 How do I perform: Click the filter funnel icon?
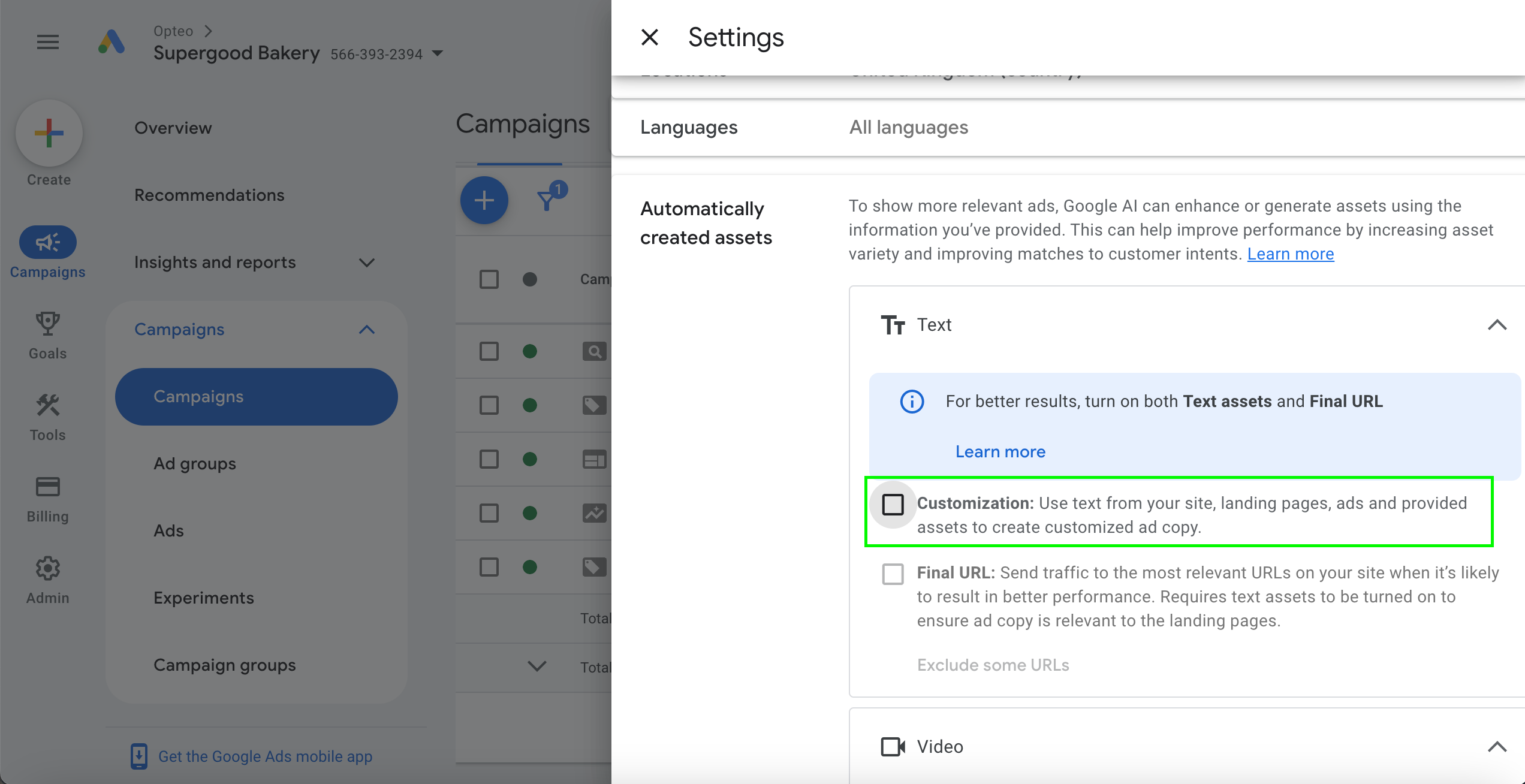pyautogui.click(x=547, y=200)
